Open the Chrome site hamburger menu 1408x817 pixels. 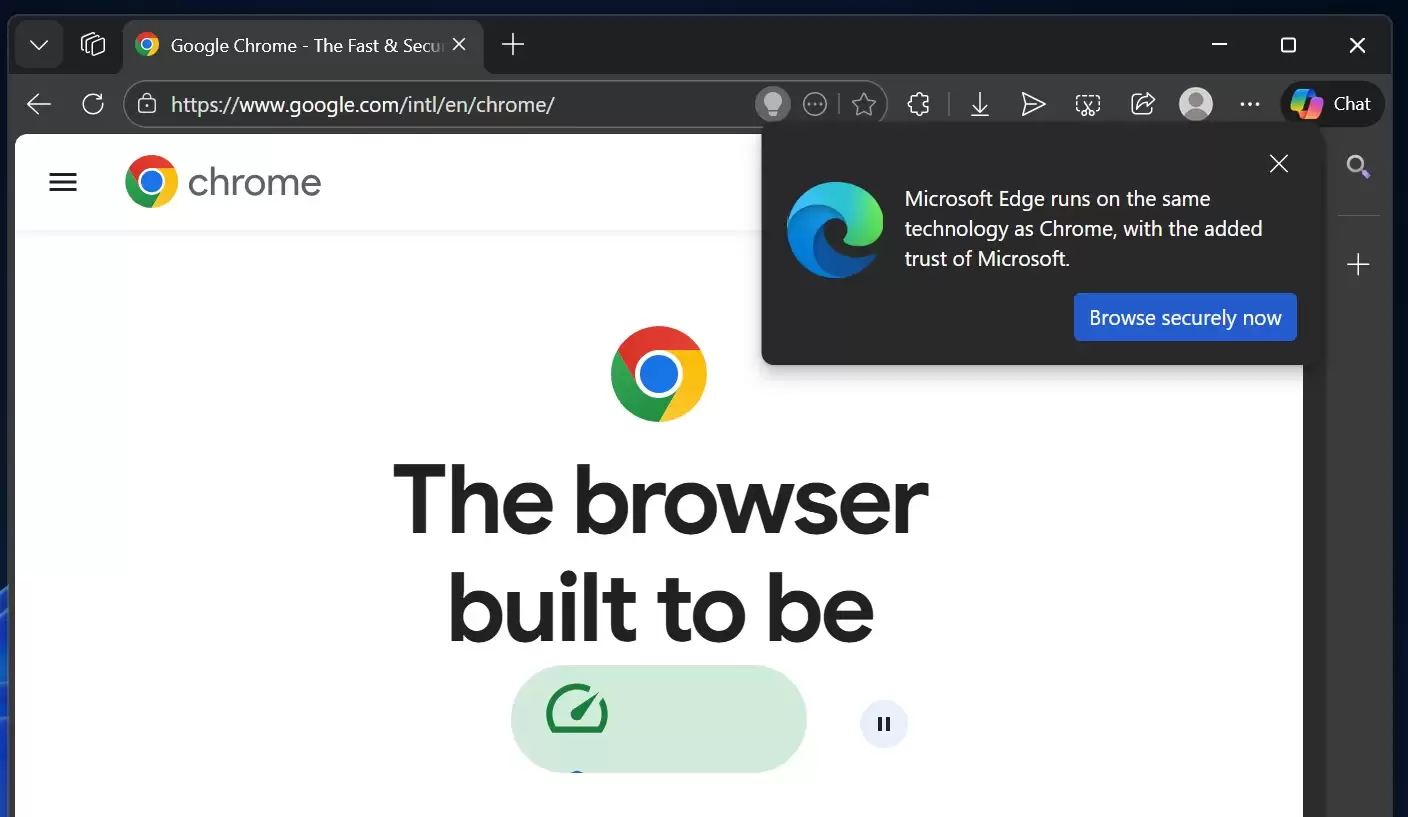[62, 181]
